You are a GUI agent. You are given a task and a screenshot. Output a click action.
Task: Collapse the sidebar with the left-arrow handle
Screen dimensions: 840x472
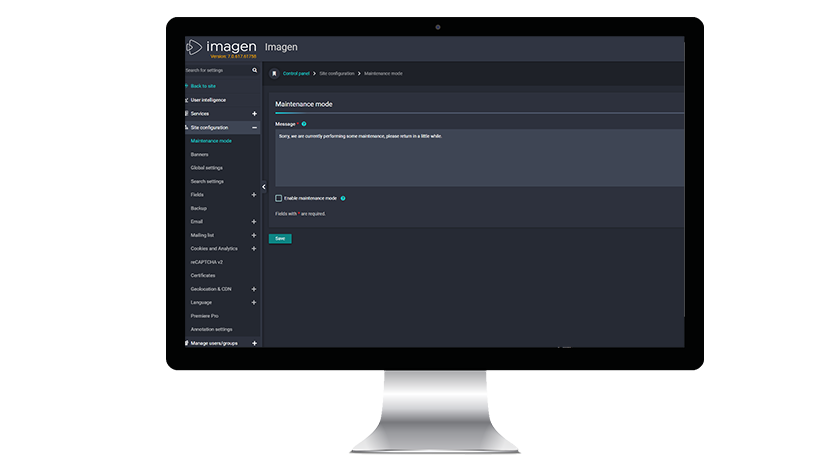point(264,187)
